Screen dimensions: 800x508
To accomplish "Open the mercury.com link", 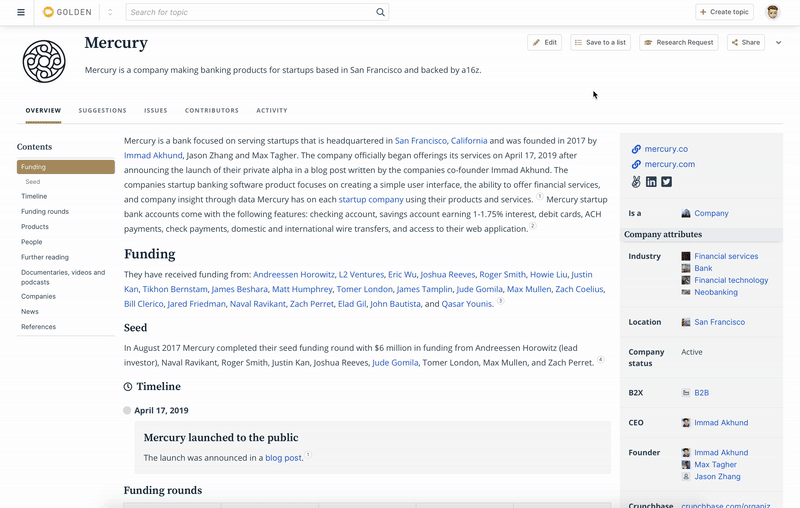I will click(669, 164).
